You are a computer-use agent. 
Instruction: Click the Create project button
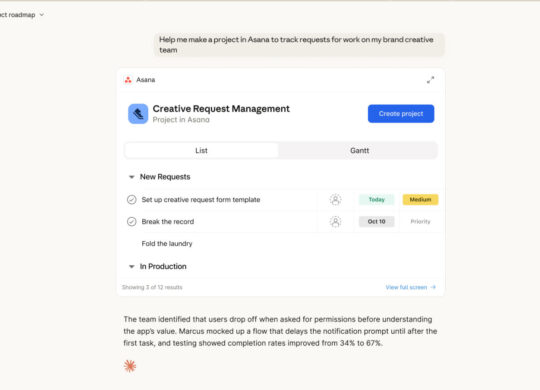pyautogui.click(x=401, y=114)
